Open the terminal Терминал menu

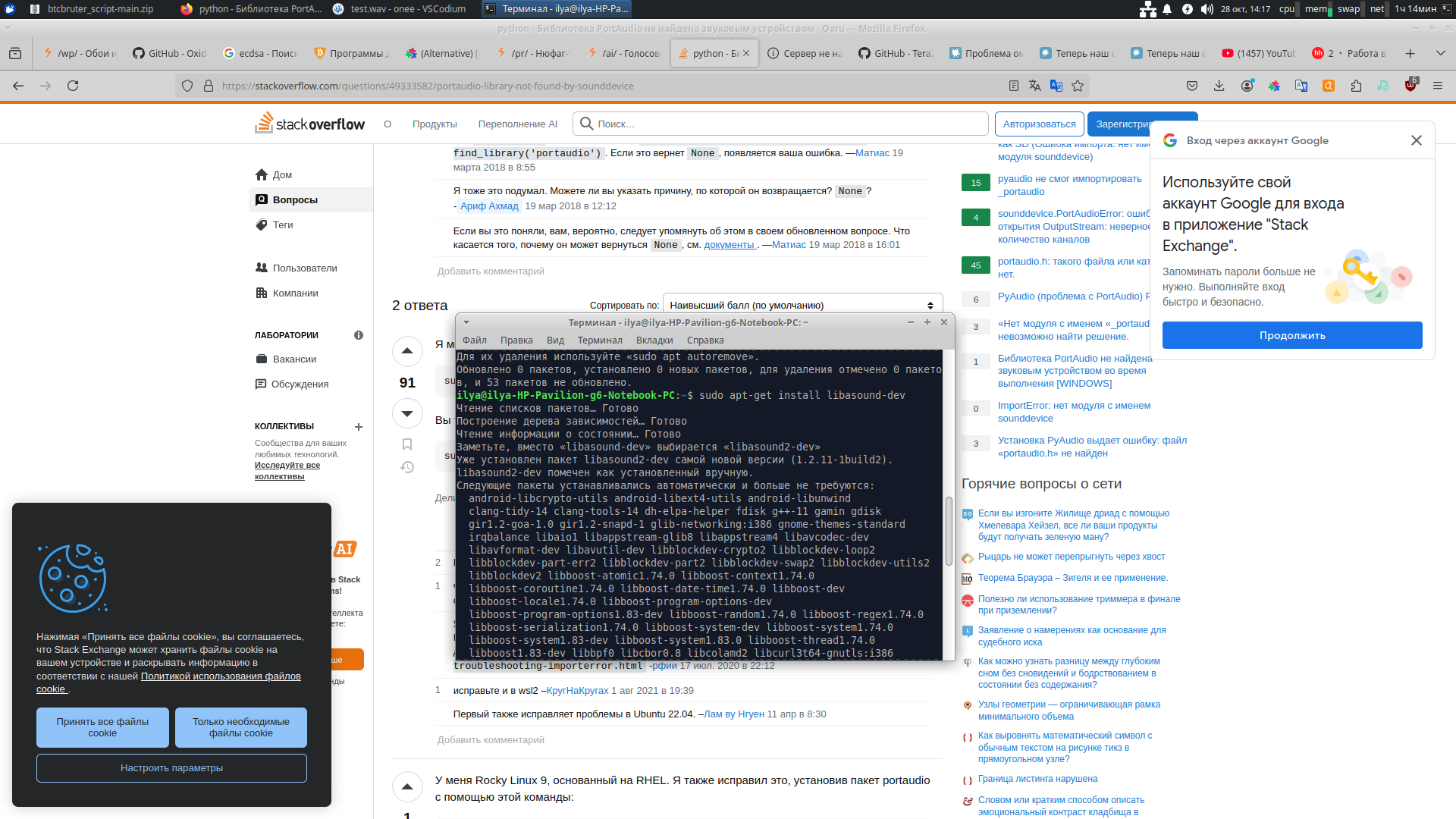[x=600, y=340]
